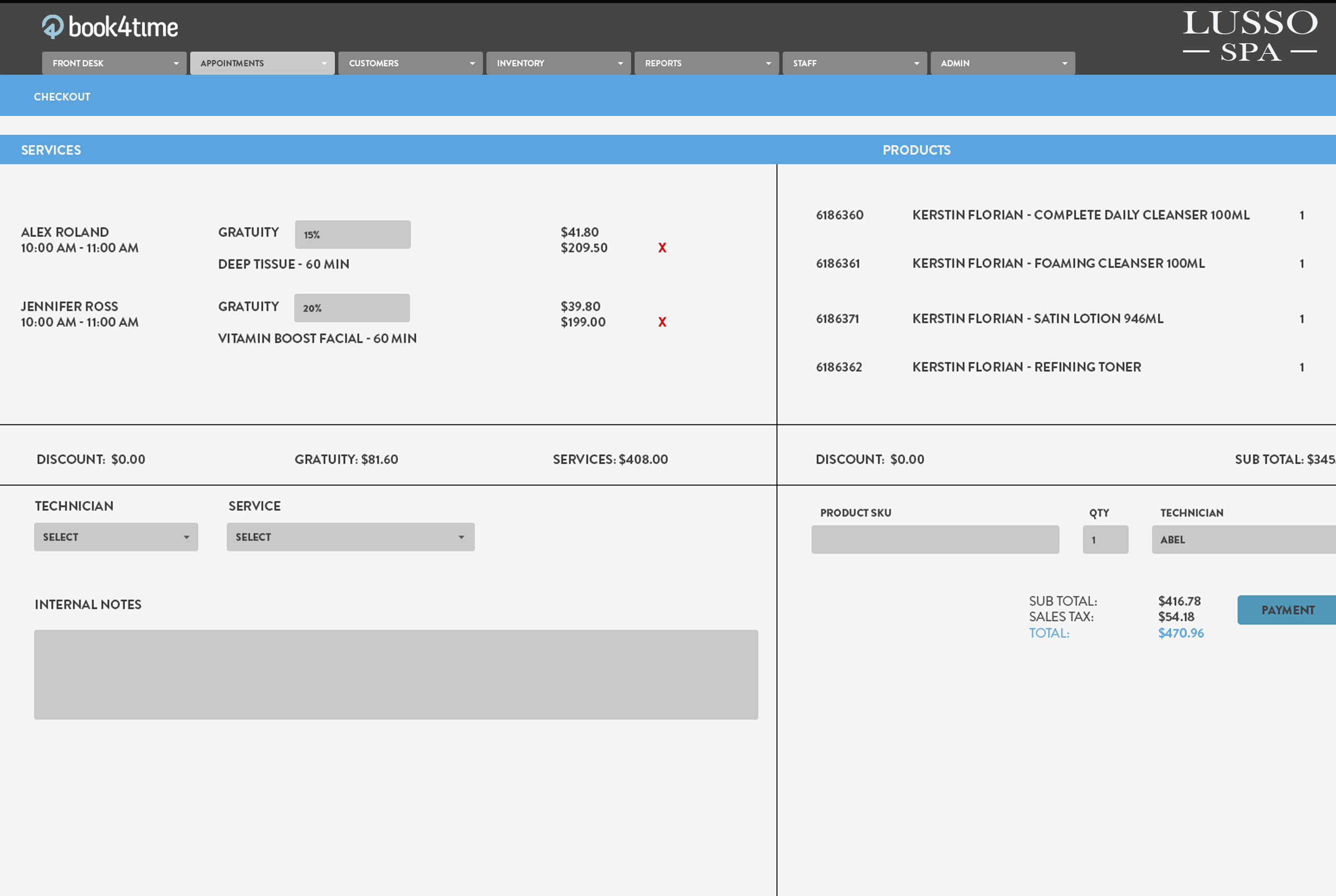Remove Alex Roland's Deep Tissue service
Screen dimensions: 1336x896
pos(662,248)
